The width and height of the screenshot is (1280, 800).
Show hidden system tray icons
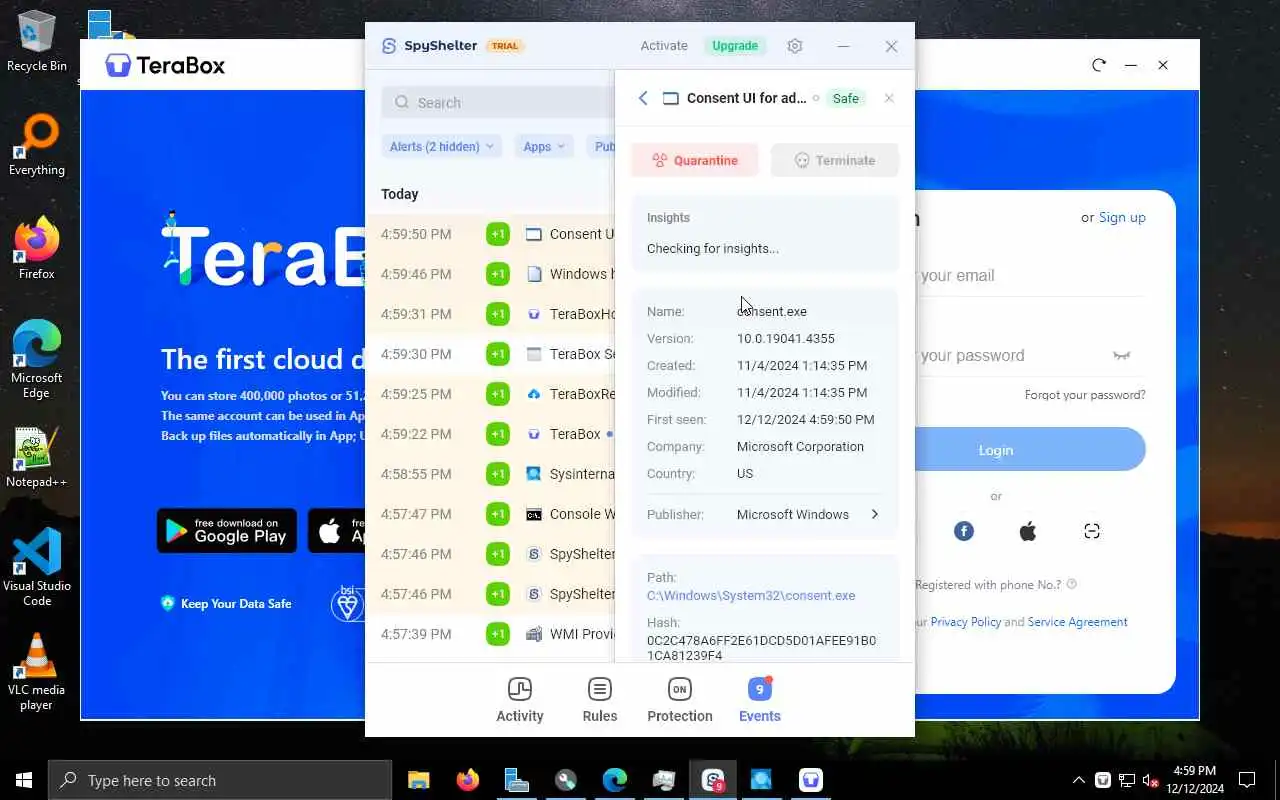click(1078, 780)
